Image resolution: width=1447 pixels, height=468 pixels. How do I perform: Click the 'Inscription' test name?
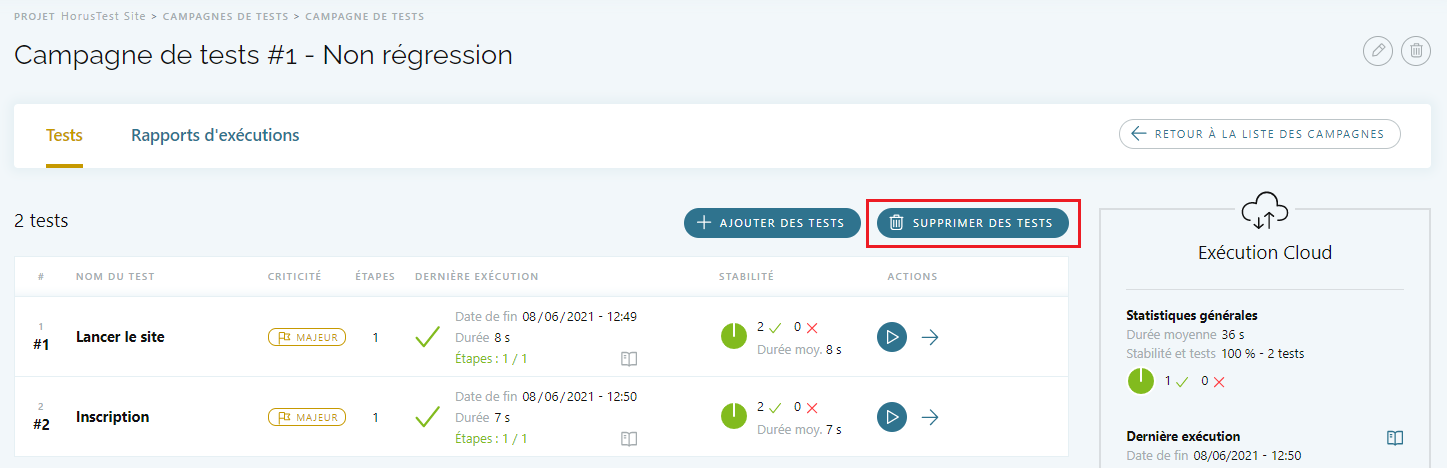112,417
